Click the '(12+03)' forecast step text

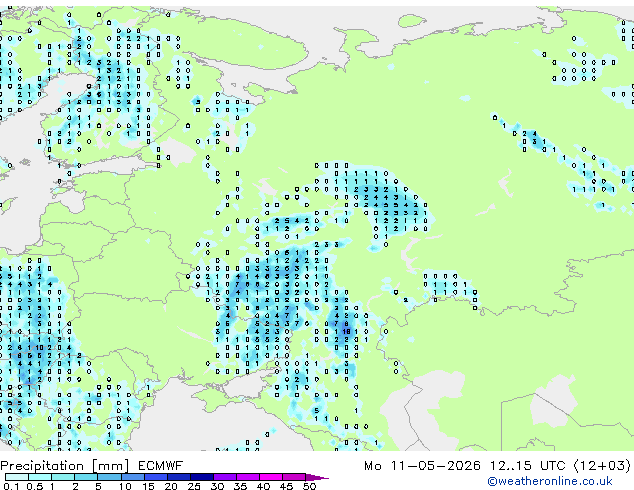pos(602,466)
